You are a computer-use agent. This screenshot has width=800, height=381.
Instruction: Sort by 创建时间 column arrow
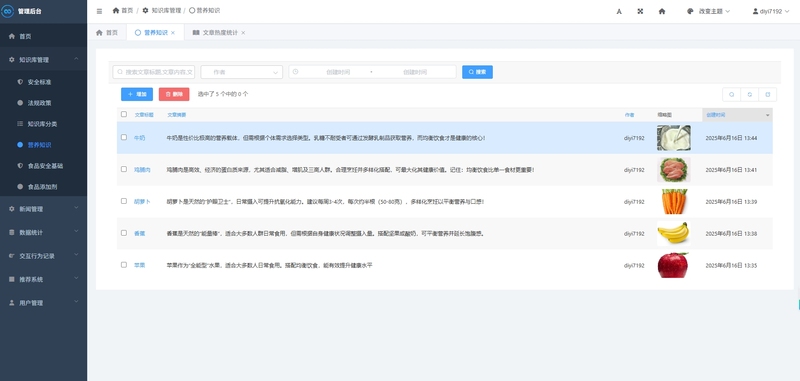click(x=767, y=115)
